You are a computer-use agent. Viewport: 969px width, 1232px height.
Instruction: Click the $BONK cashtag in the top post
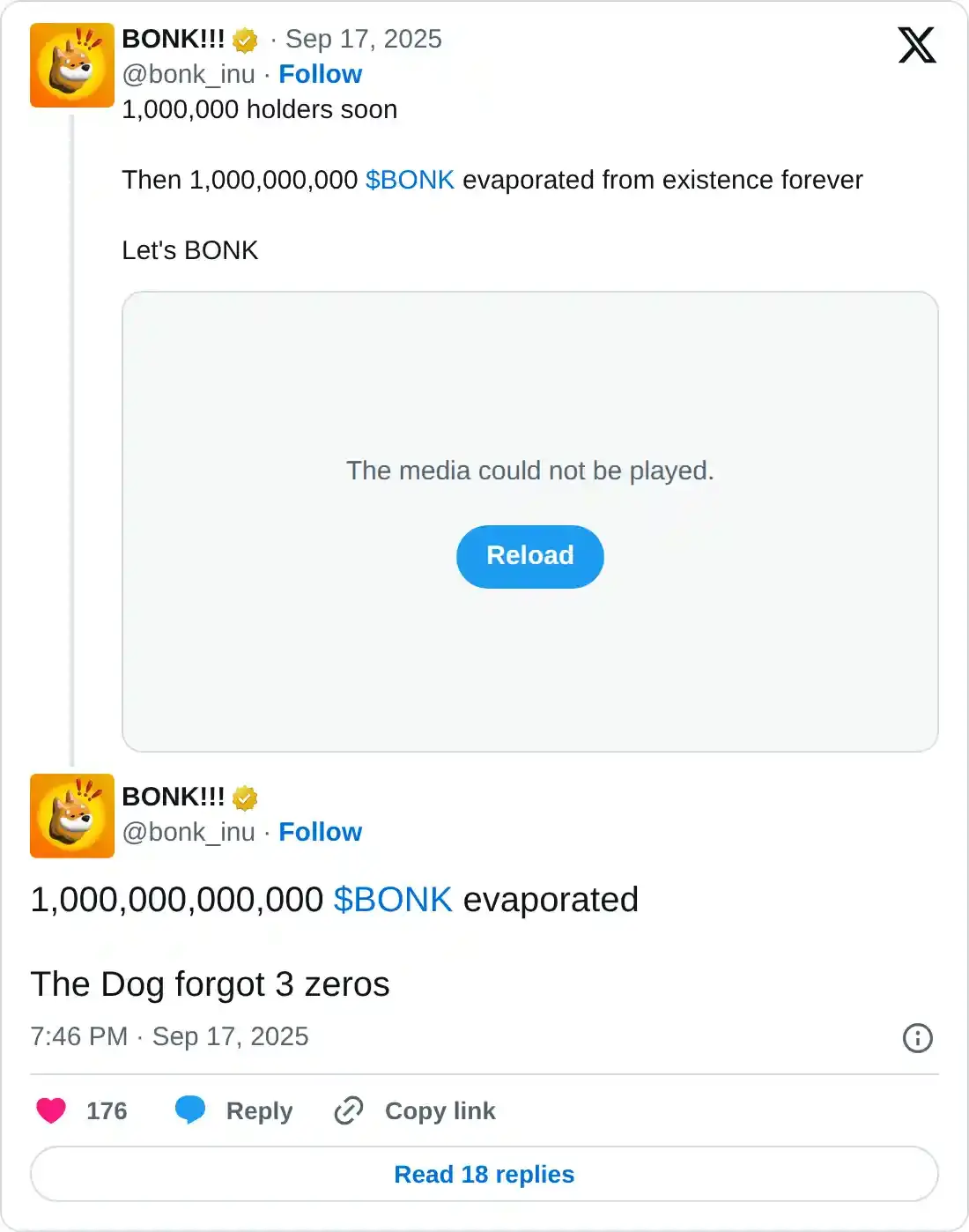[410, 180]
